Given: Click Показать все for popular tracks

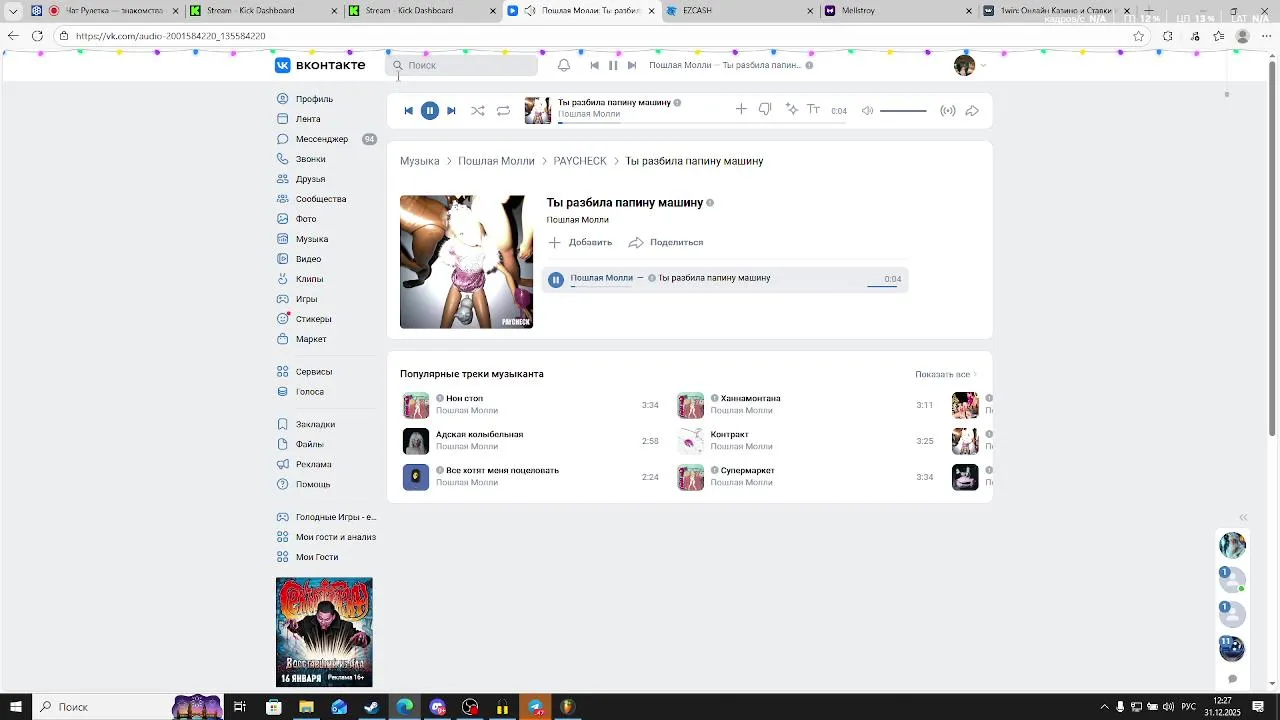Looking at the screenshot, I should pos(946,374).
